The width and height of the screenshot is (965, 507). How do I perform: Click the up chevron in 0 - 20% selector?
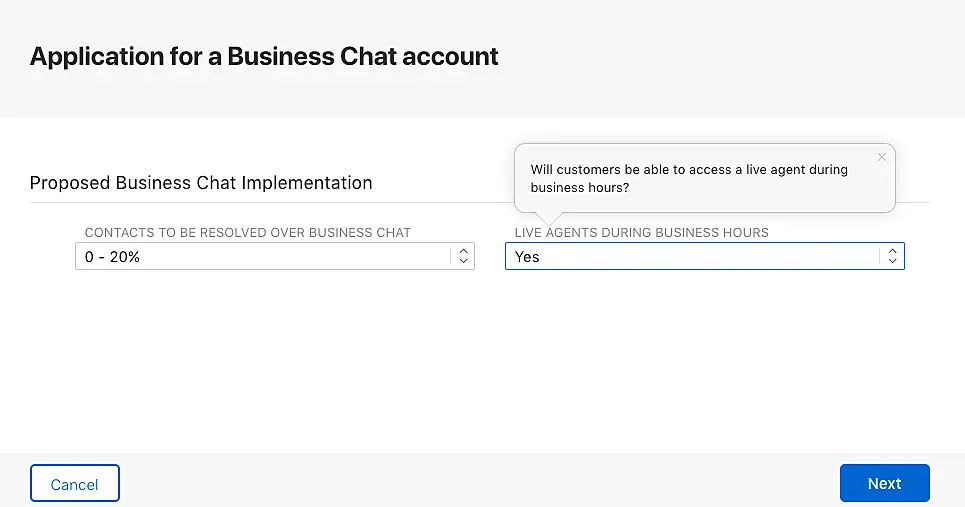463,252
